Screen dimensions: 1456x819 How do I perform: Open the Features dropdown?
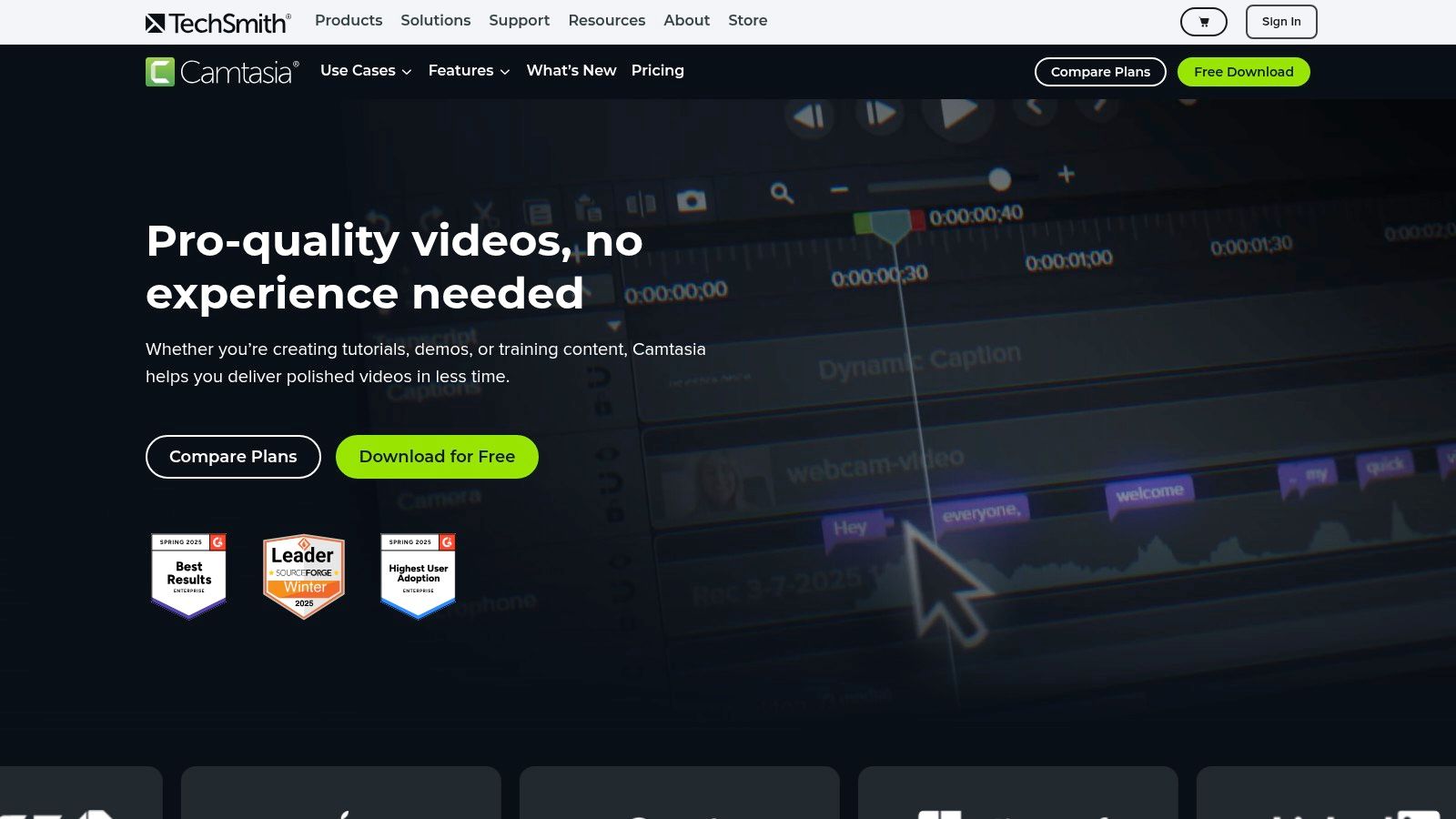[468, 71]
